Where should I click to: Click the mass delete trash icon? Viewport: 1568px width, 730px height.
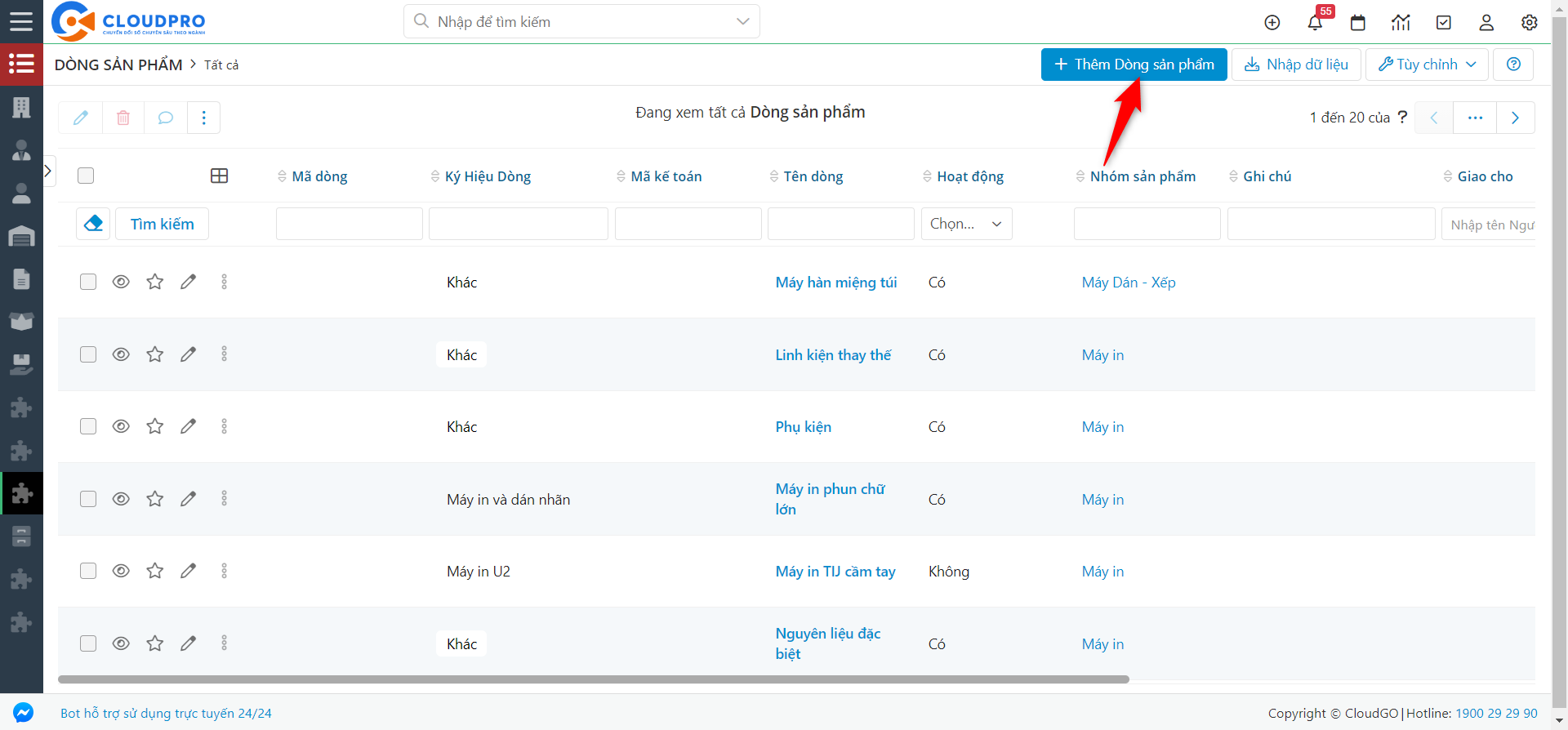(123, 118)
